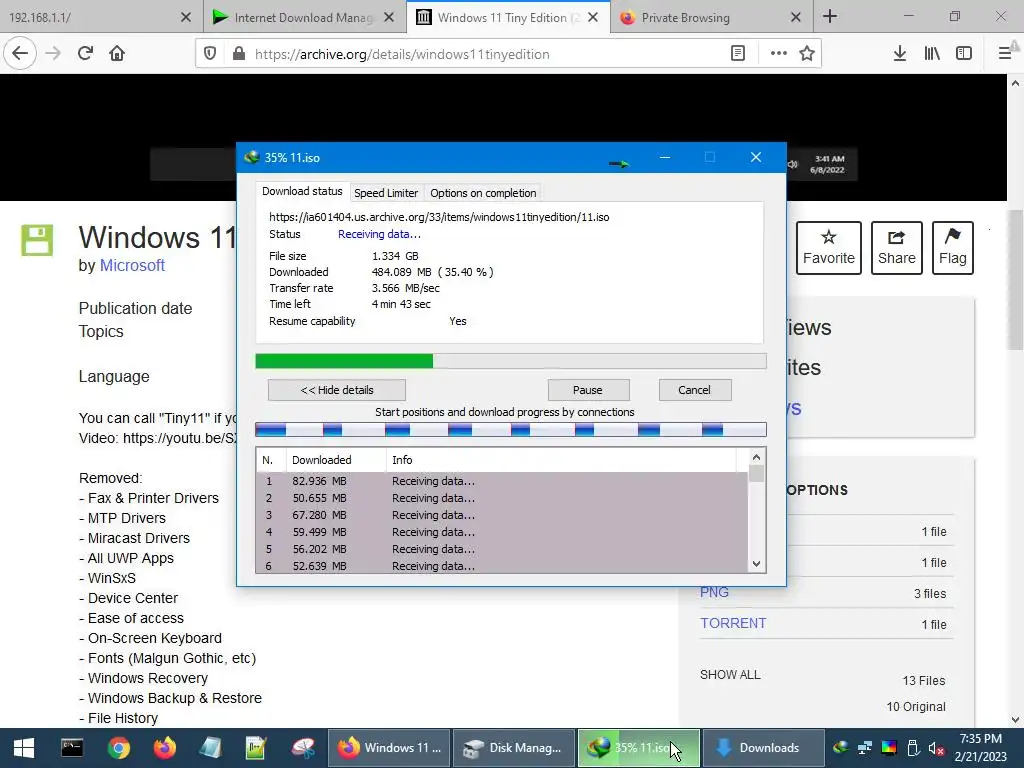Click the Share button on archive page

(897, 248)
